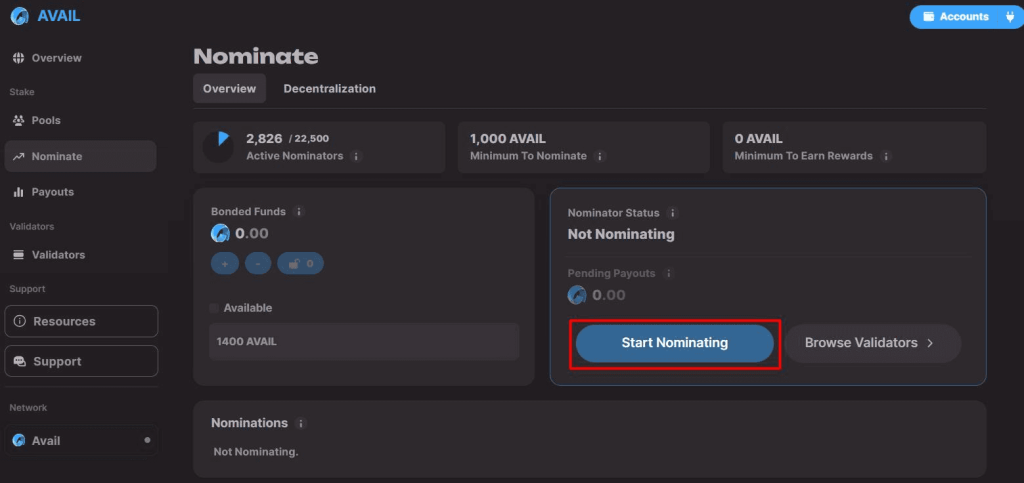Viewport: 1024px width, 483px height.
Task: Click the Avail network logo icon
Action: (x=19, y=441)
